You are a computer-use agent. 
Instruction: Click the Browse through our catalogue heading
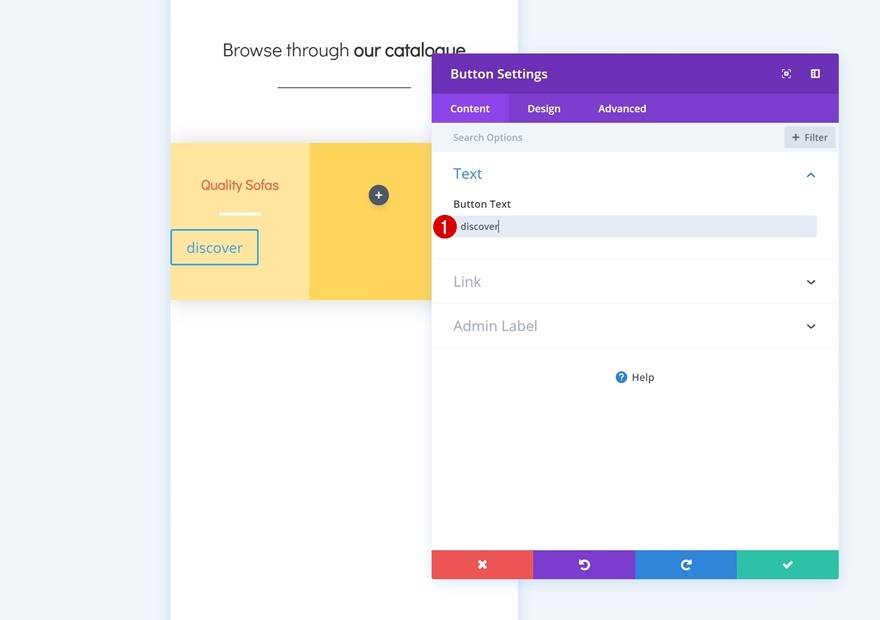tap(344, 50)
